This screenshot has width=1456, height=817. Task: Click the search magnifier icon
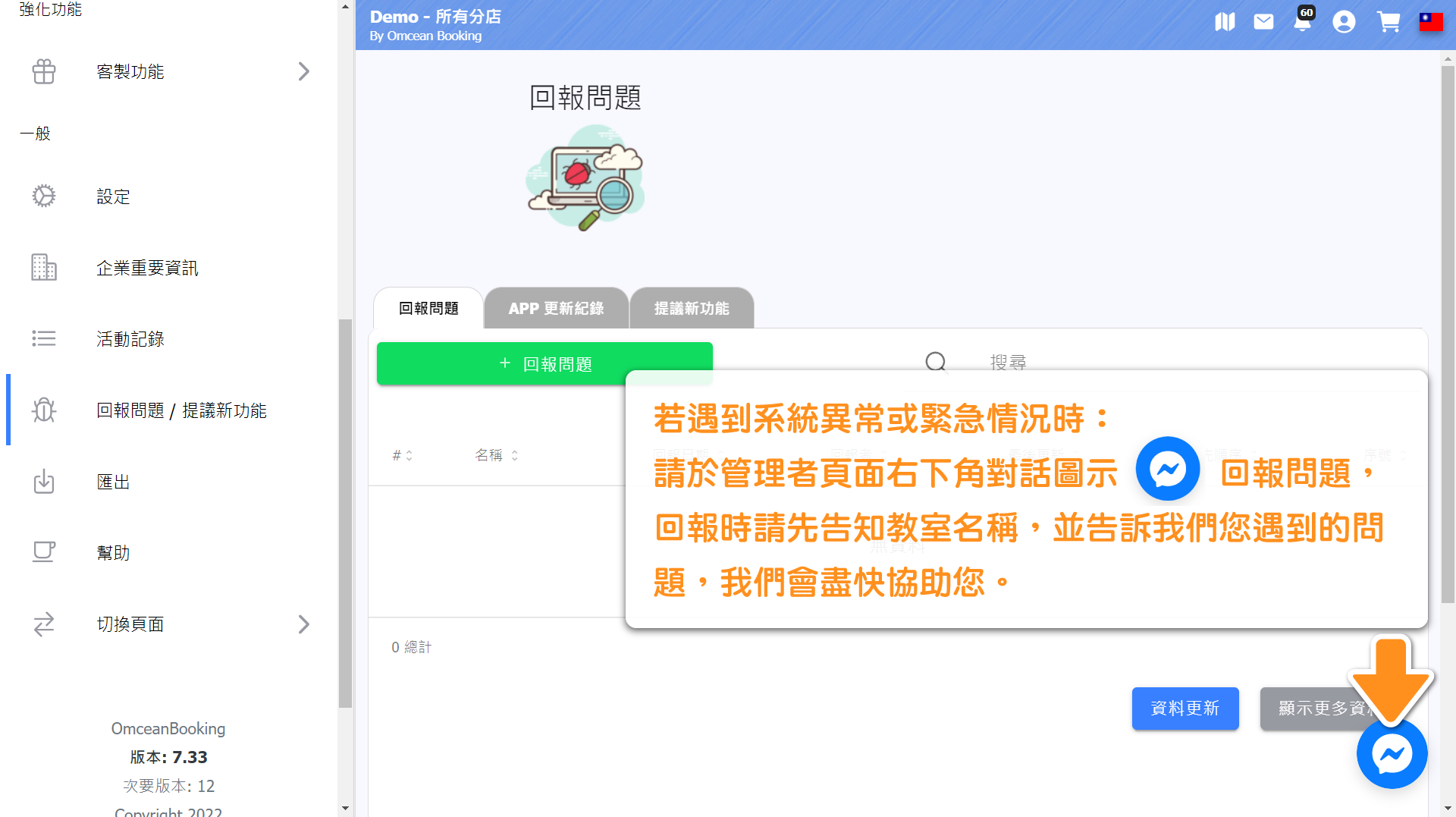[x=936, y=362]
